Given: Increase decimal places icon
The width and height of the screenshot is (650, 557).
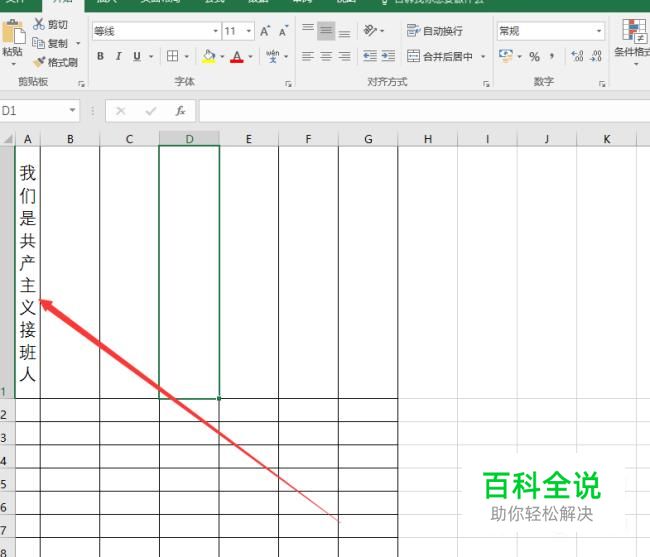Looking at the screenshot, I should [x=577, y=56].
